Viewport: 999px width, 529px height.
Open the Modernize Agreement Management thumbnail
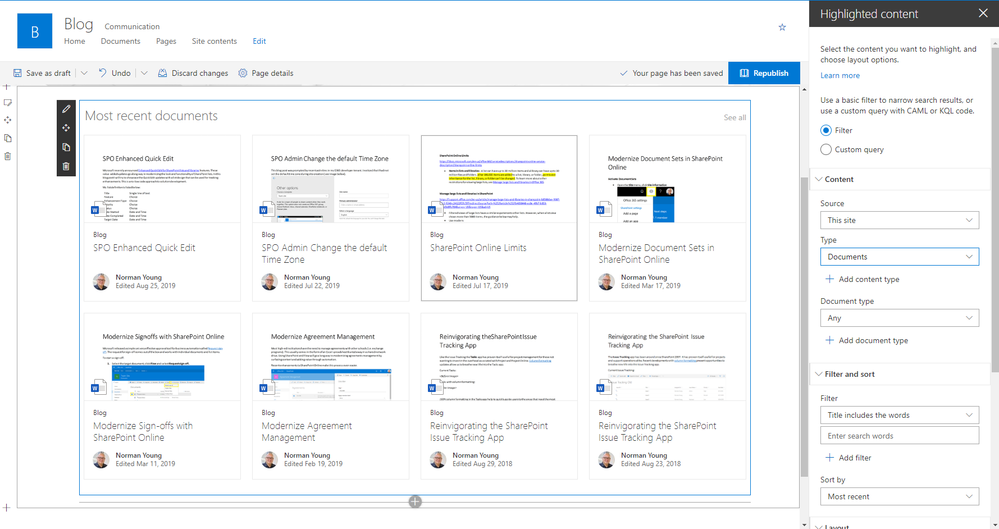coord(331,358)
